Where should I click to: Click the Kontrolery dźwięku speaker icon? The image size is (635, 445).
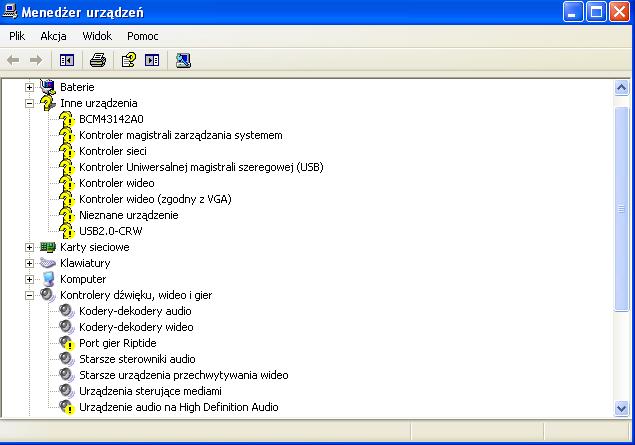(x=48, y=295)
